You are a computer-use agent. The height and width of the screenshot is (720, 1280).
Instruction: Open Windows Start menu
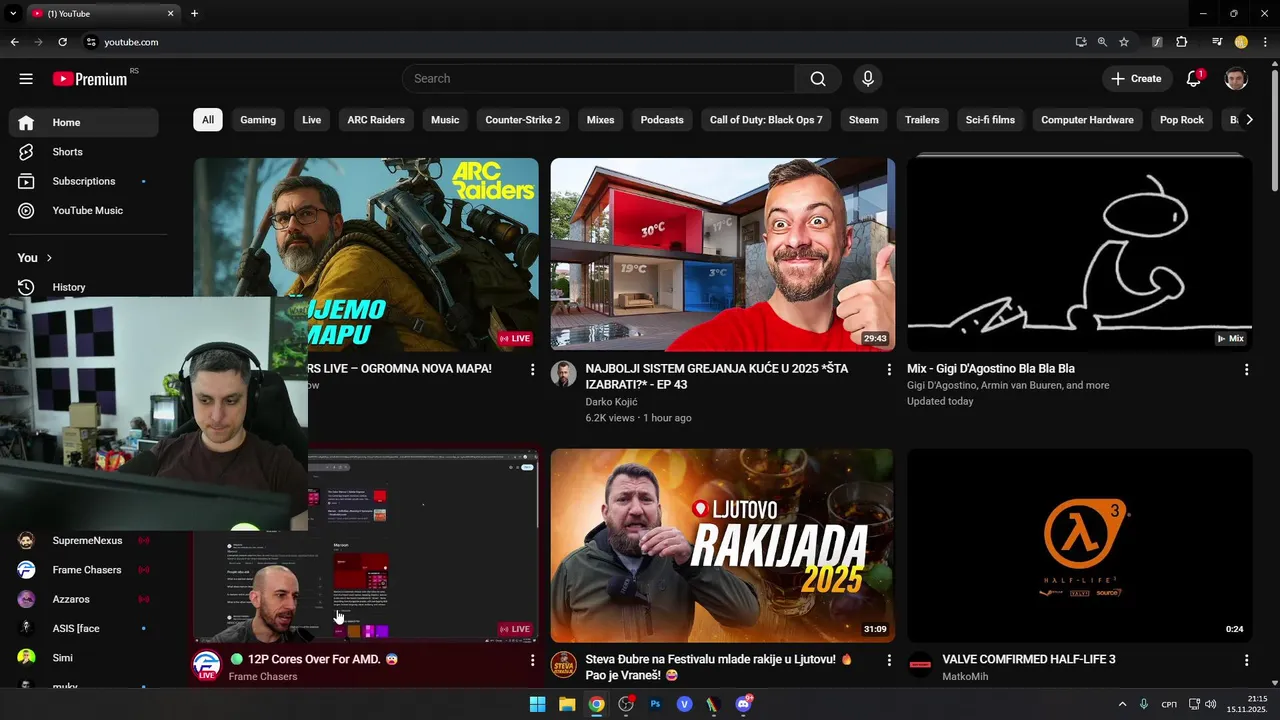(537, 704)
